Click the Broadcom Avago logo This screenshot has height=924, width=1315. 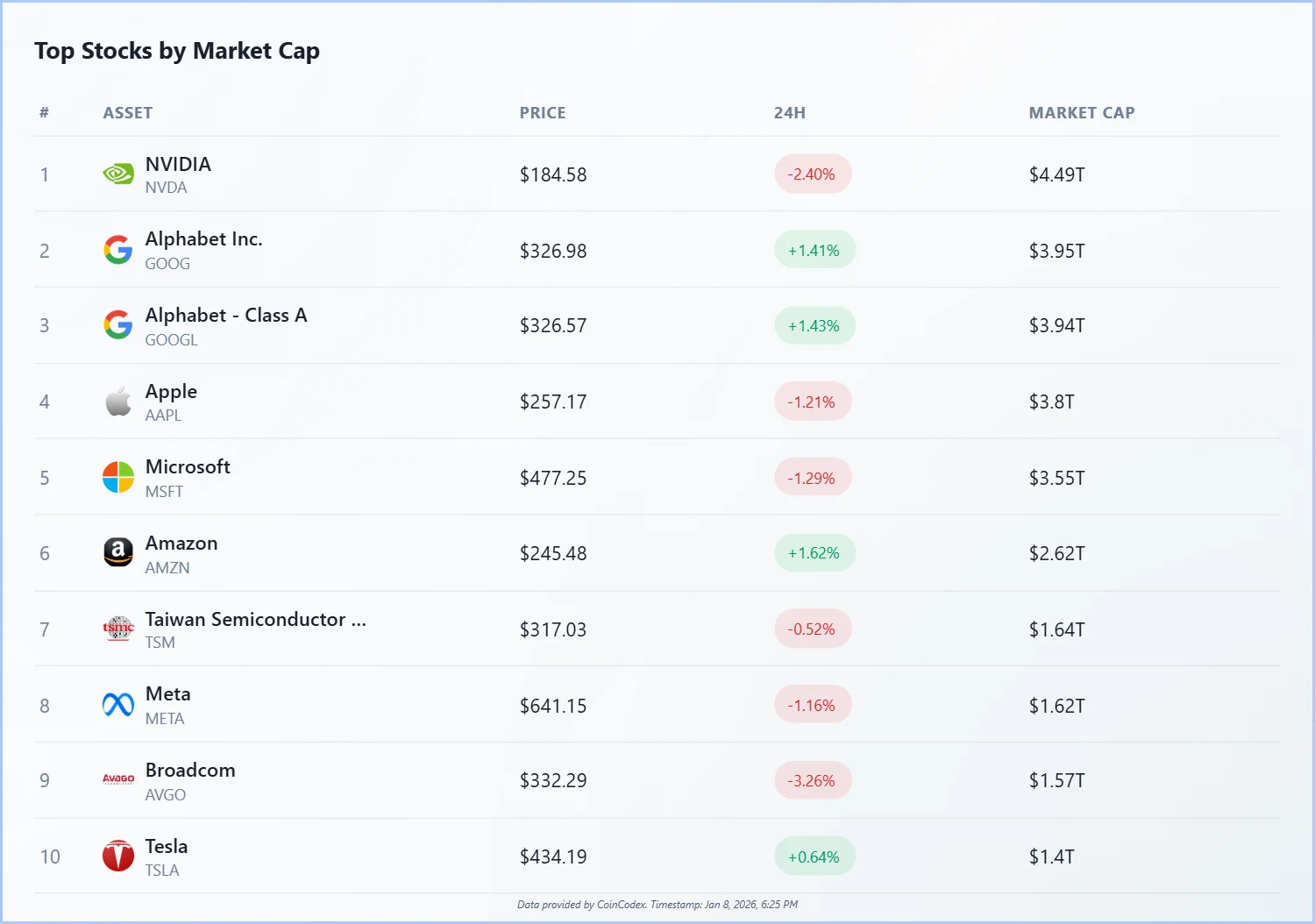tap(118, 779)
